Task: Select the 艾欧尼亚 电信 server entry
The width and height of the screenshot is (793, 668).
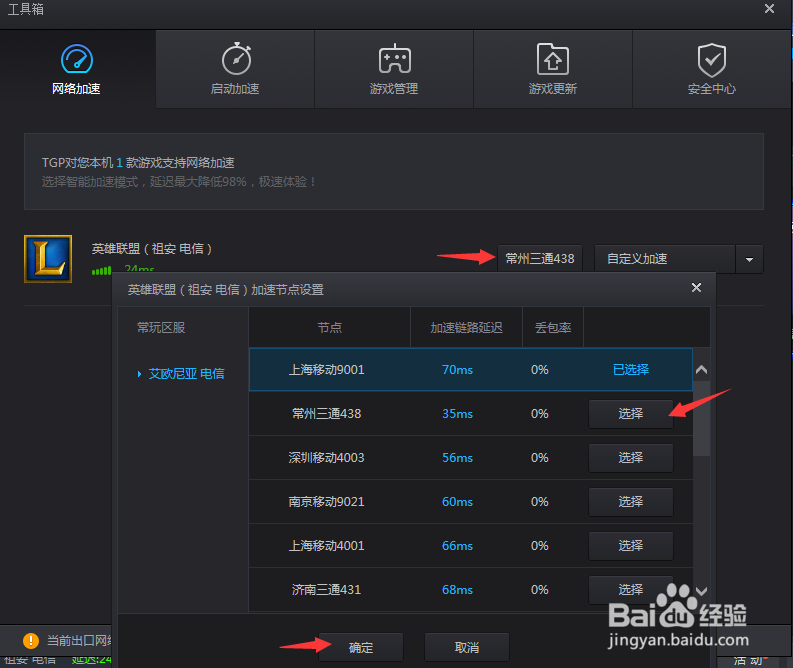Action: pos(186,374)
